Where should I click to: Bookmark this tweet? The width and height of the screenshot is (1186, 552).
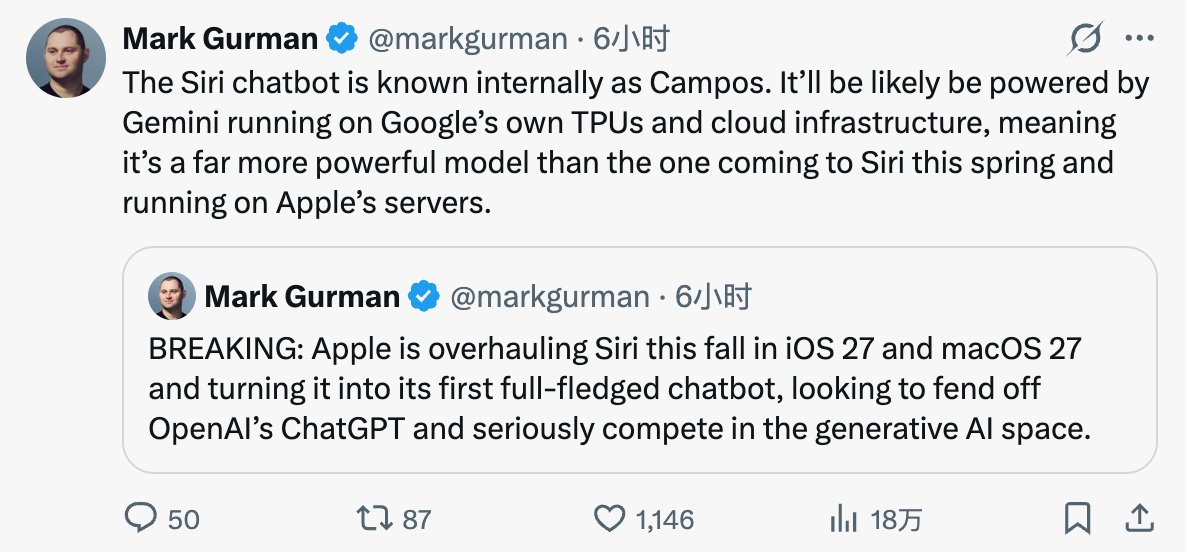pyautogui.click(x=1077, y=518)
